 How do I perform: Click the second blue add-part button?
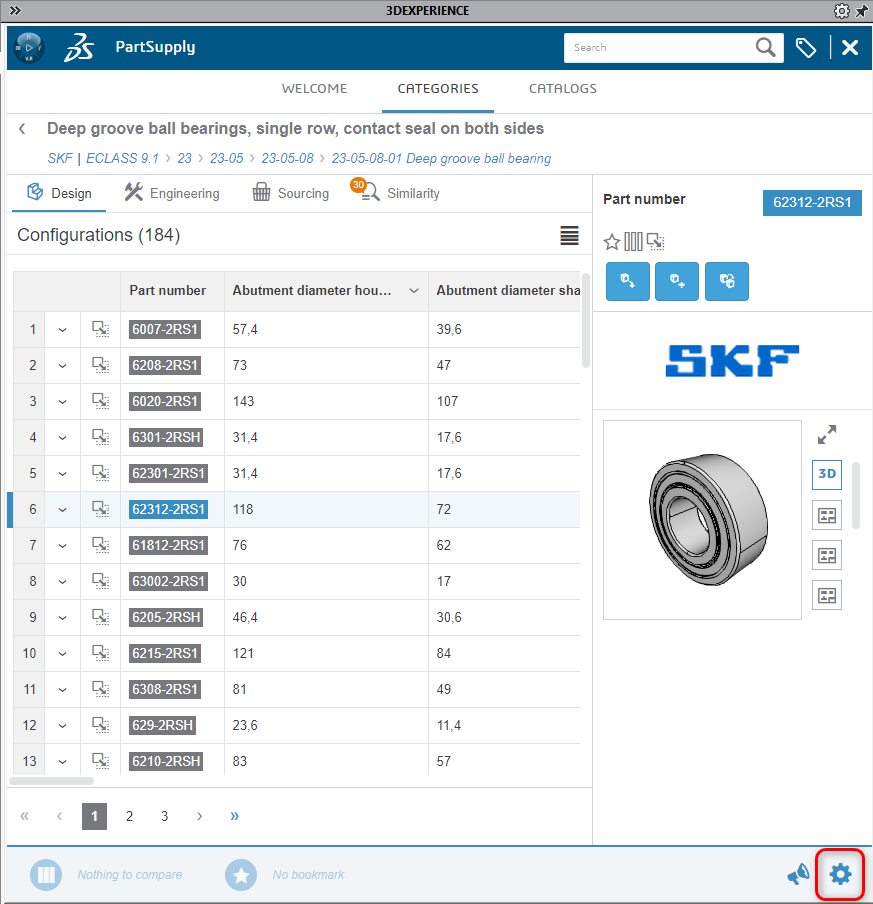tap(677, 281)
